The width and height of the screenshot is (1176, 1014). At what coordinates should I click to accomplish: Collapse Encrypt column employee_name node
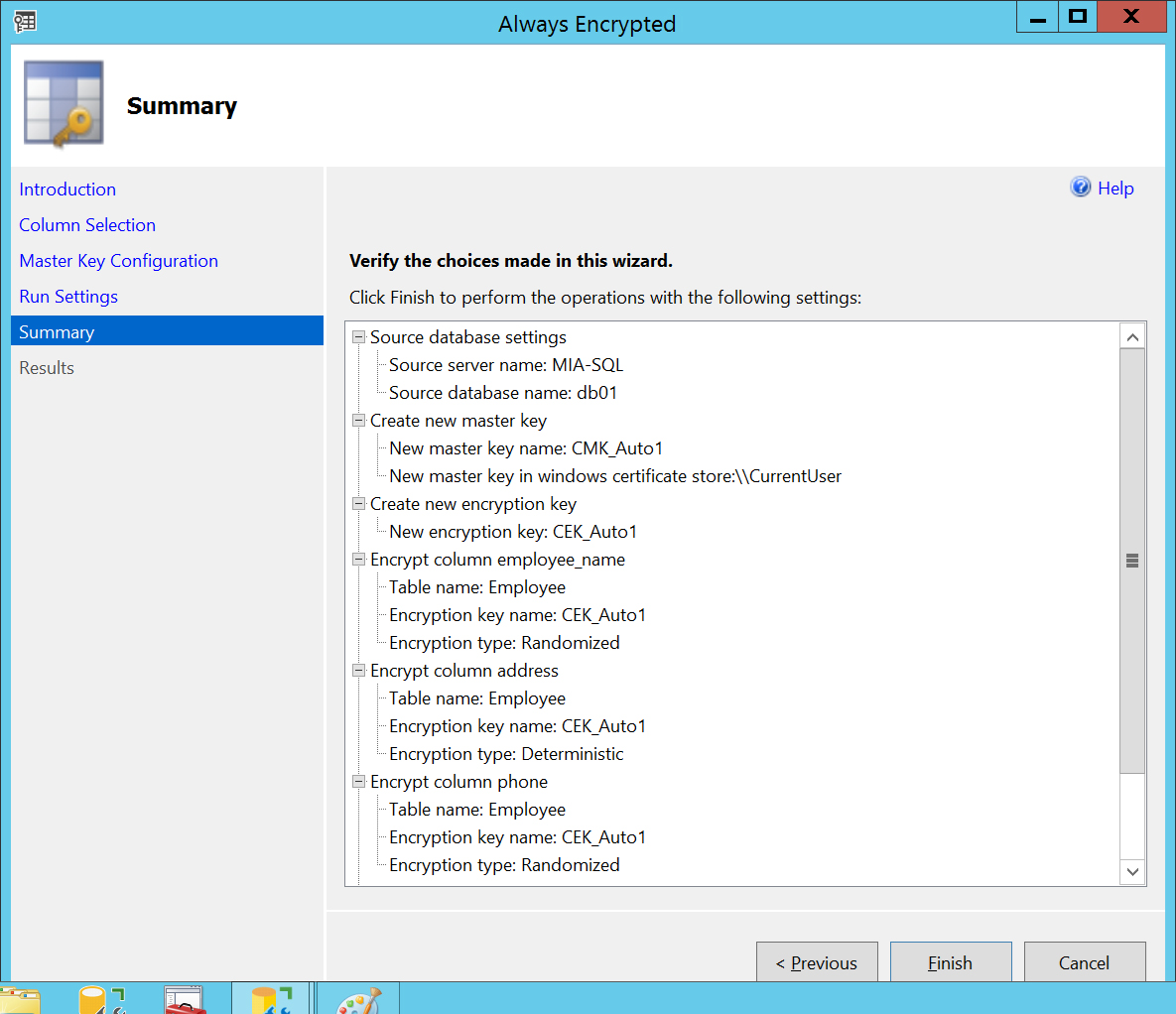(x=358, y=560)
